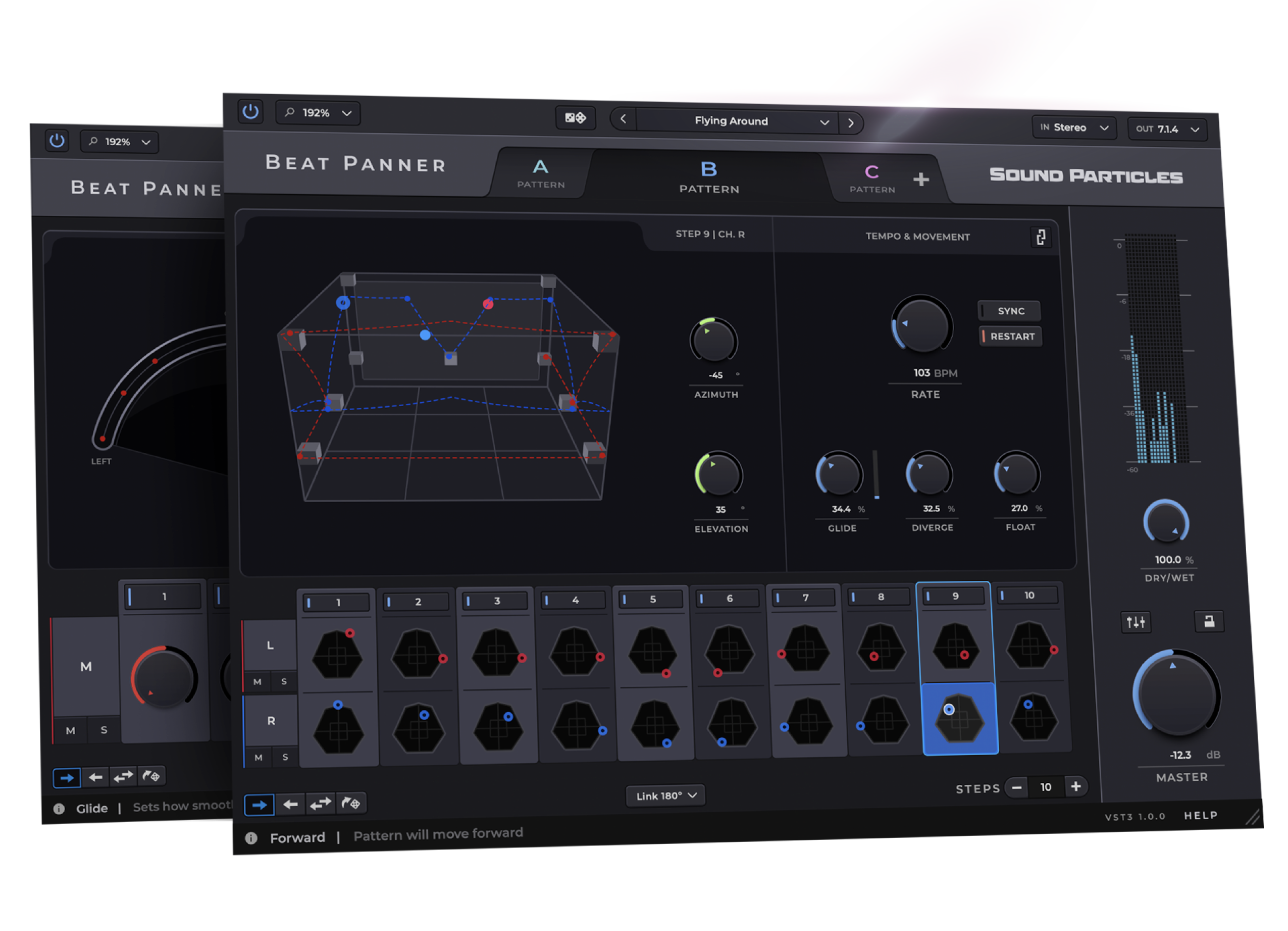
Task: Open the Link 180° dropdown
Action: [x=666, y=796]
